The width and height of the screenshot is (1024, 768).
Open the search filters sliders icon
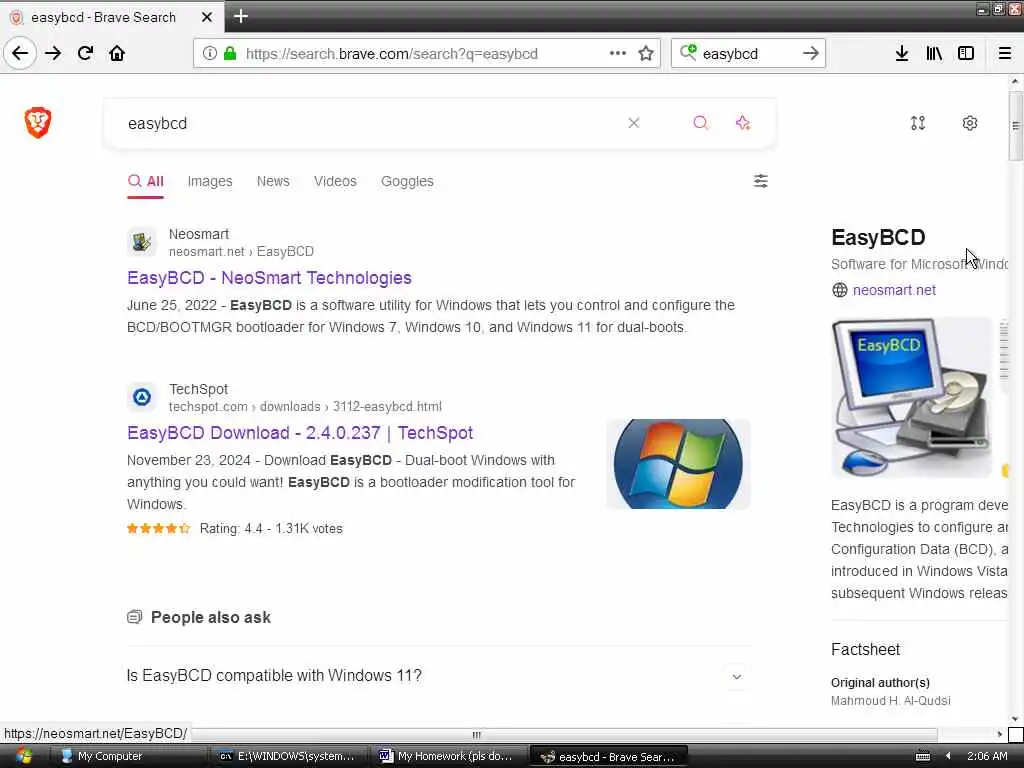[761, 181]
